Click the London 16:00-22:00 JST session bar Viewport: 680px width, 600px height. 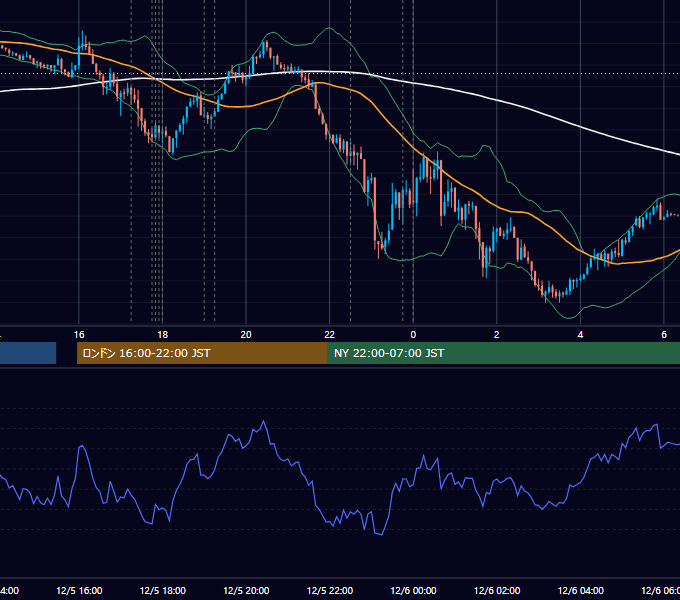[202, 353]
